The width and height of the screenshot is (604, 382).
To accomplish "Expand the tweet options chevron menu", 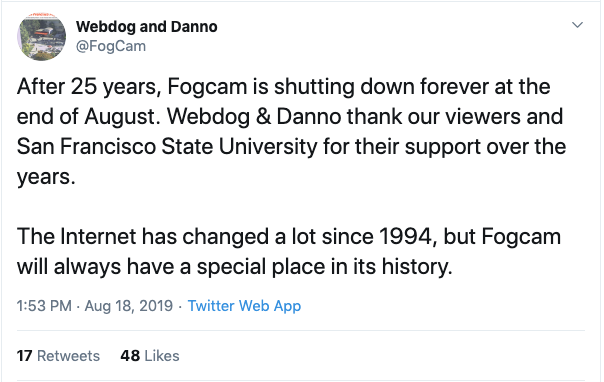I will click(x=577, y=25).
